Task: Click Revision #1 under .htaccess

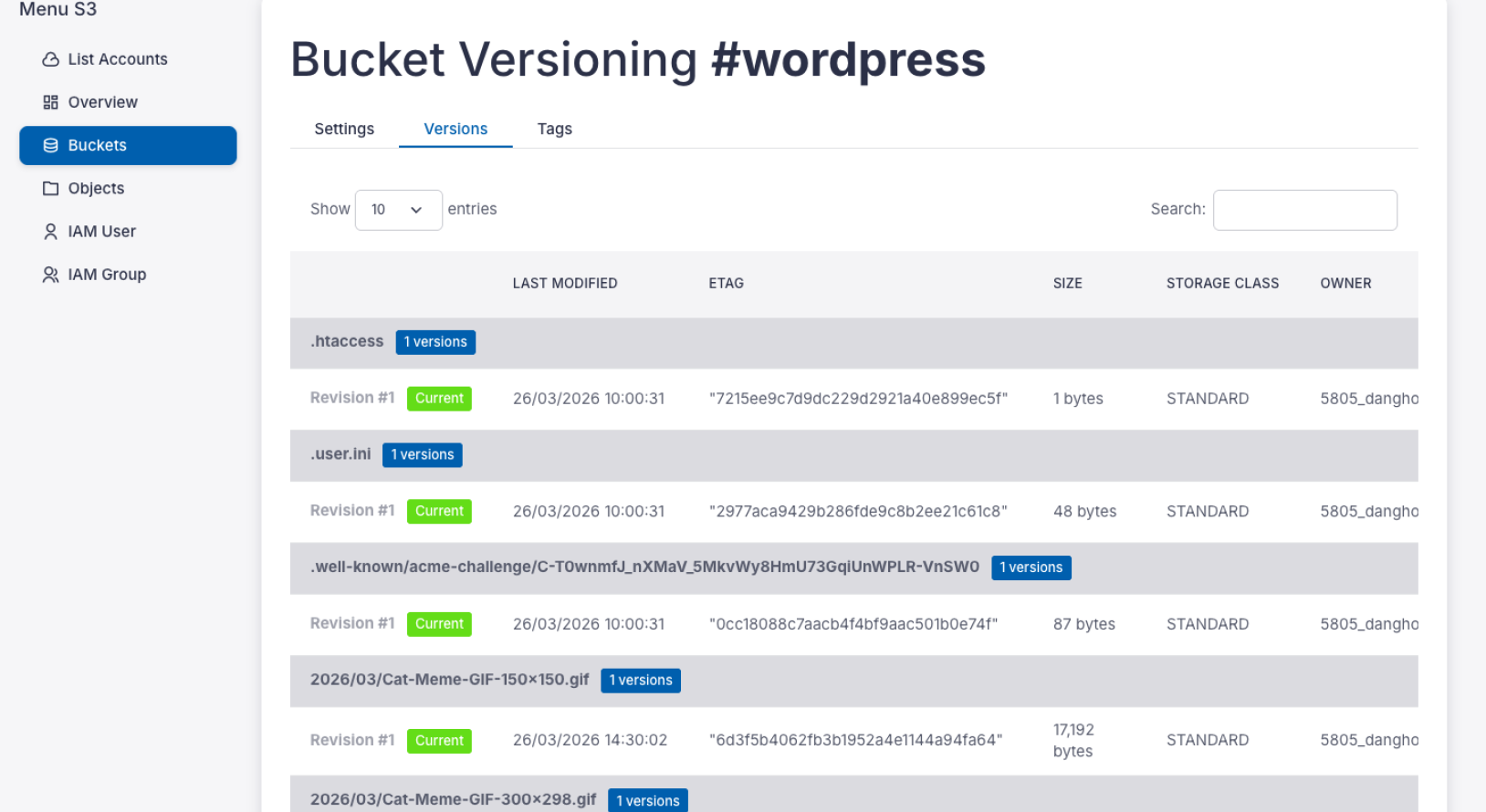Action: click(x=352, y=398)
